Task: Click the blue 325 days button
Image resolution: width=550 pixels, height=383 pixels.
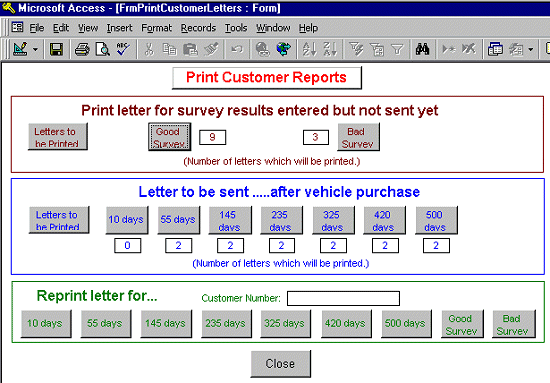Action: (333, 220)
